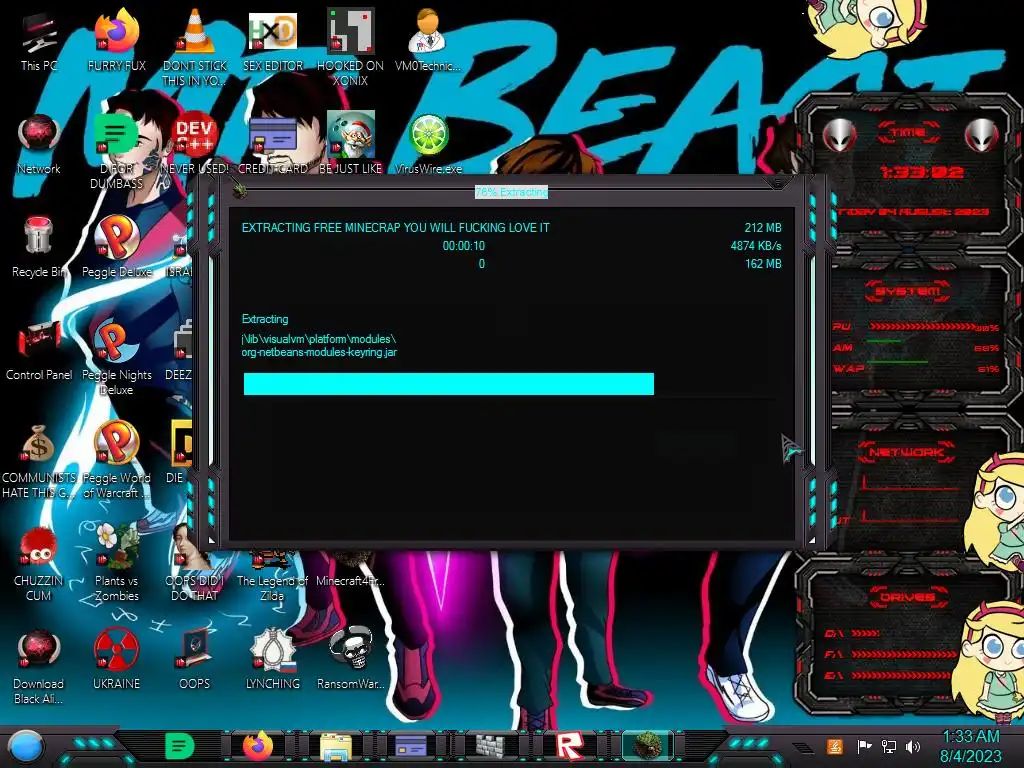Screen dimensions: 1024x768
Task: Launch Peggle World of Warcraft shortcut
Action: click(x=117, y=461)
